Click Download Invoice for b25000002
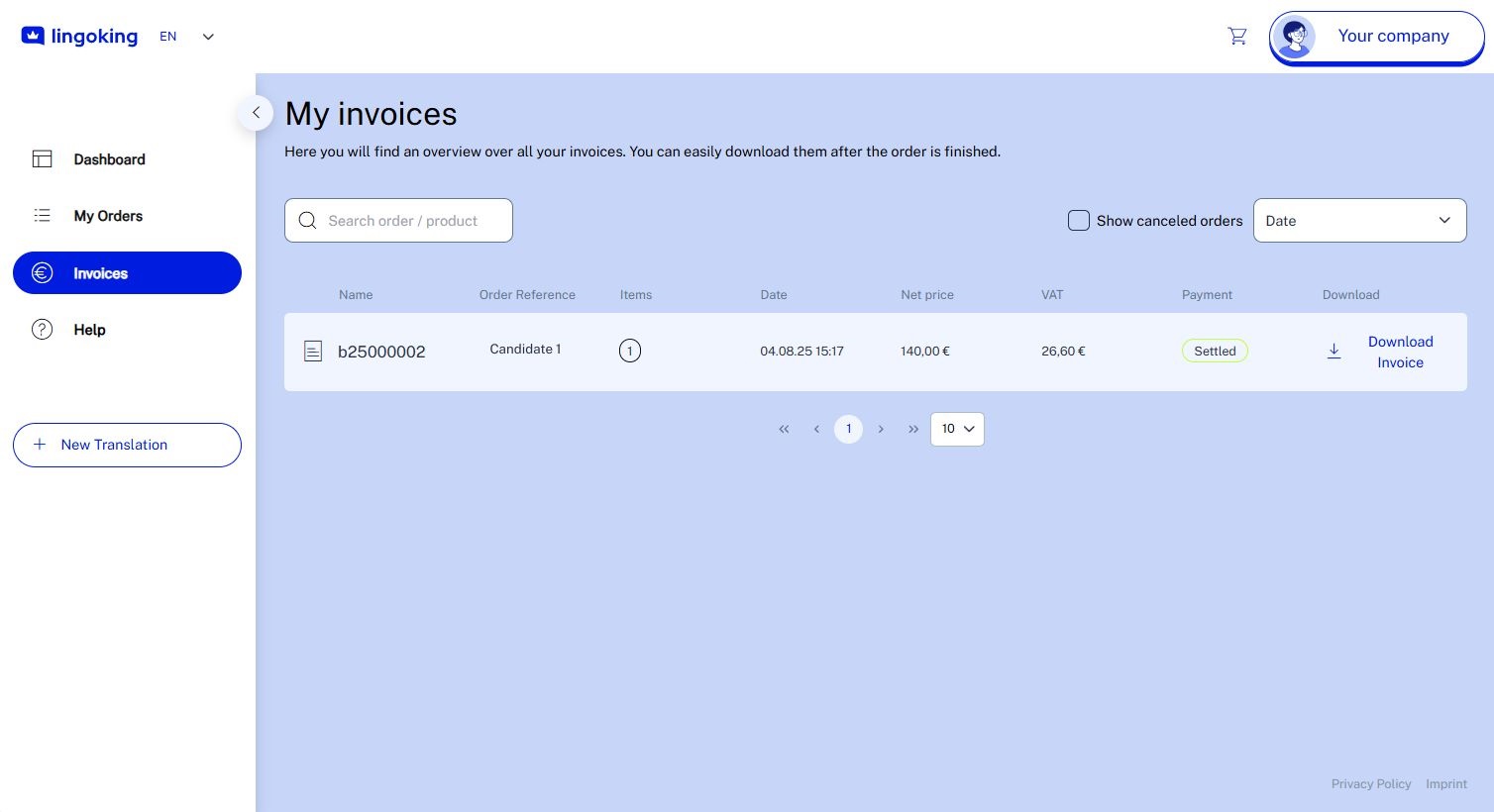Screen dimensions: 1494x812 click(1400, 352)
